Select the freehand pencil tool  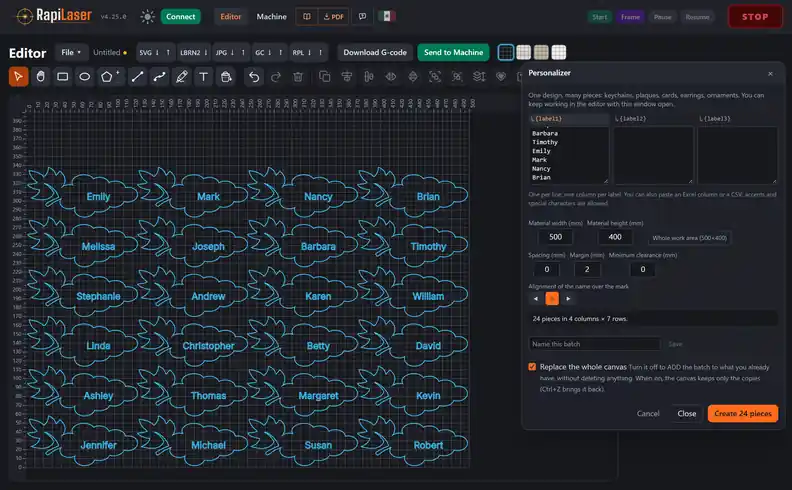[x=182, y=77]
